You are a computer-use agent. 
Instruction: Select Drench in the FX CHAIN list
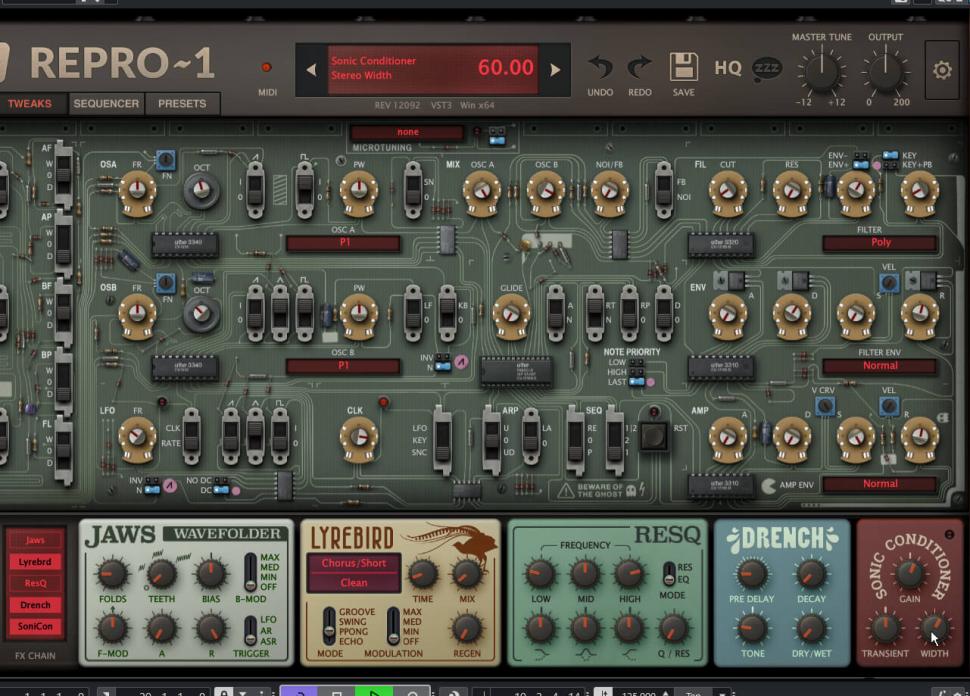tap(36, 604)
